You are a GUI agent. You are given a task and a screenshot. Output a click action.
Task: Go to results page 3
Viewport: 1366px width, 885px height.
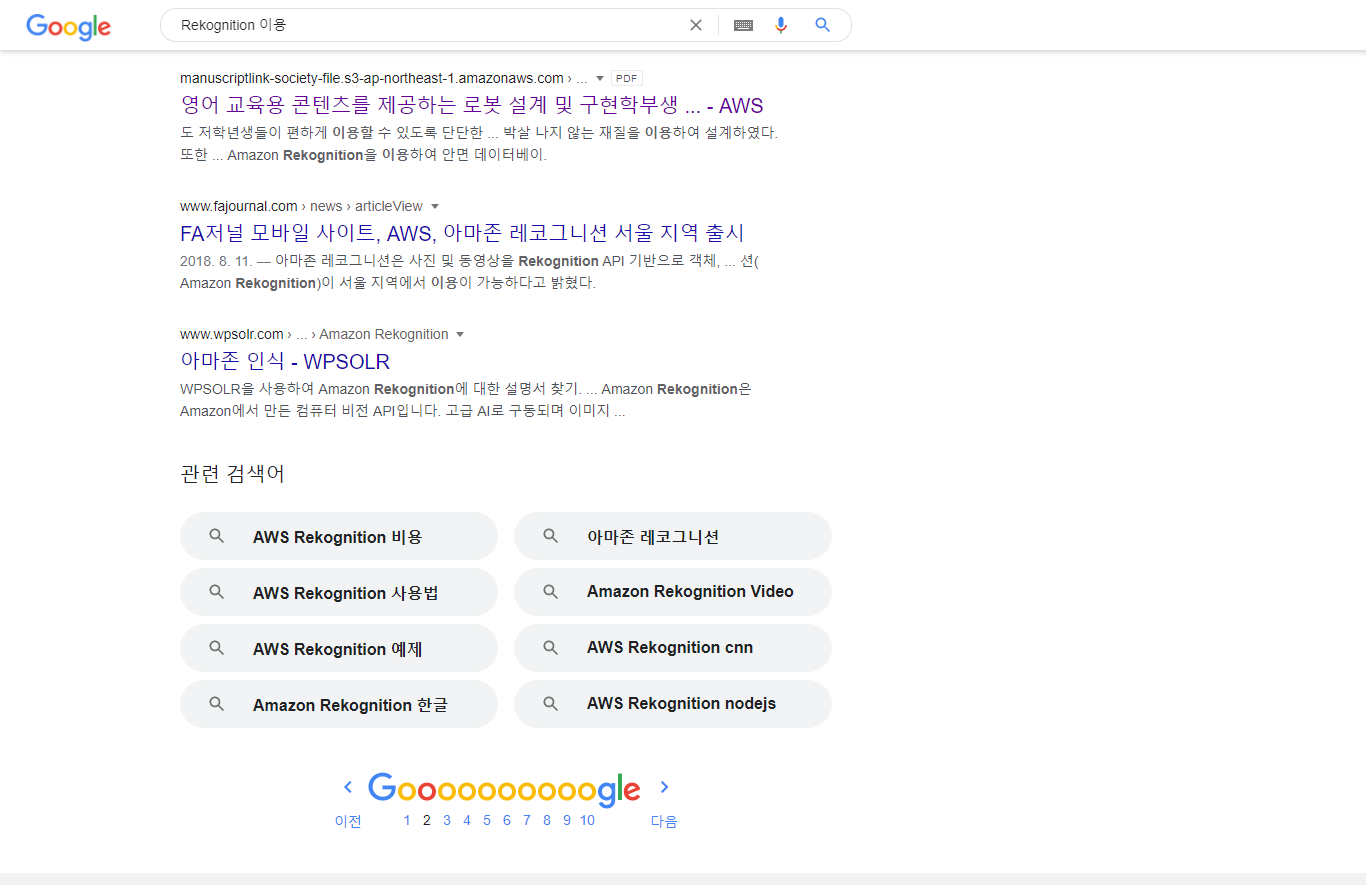pyautogui.click(x=447, y=820)
